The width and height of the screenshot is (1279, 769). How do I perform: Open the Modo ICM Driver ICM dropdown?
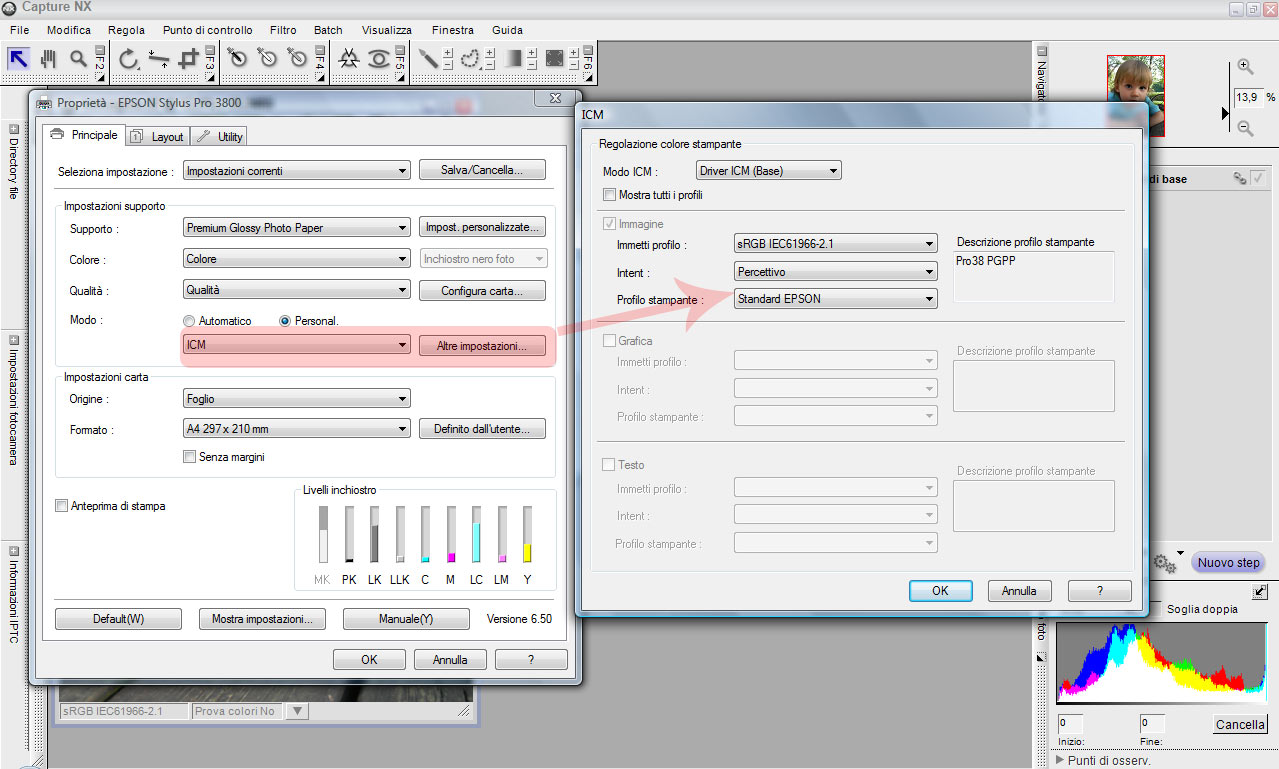tap(769, 171)
